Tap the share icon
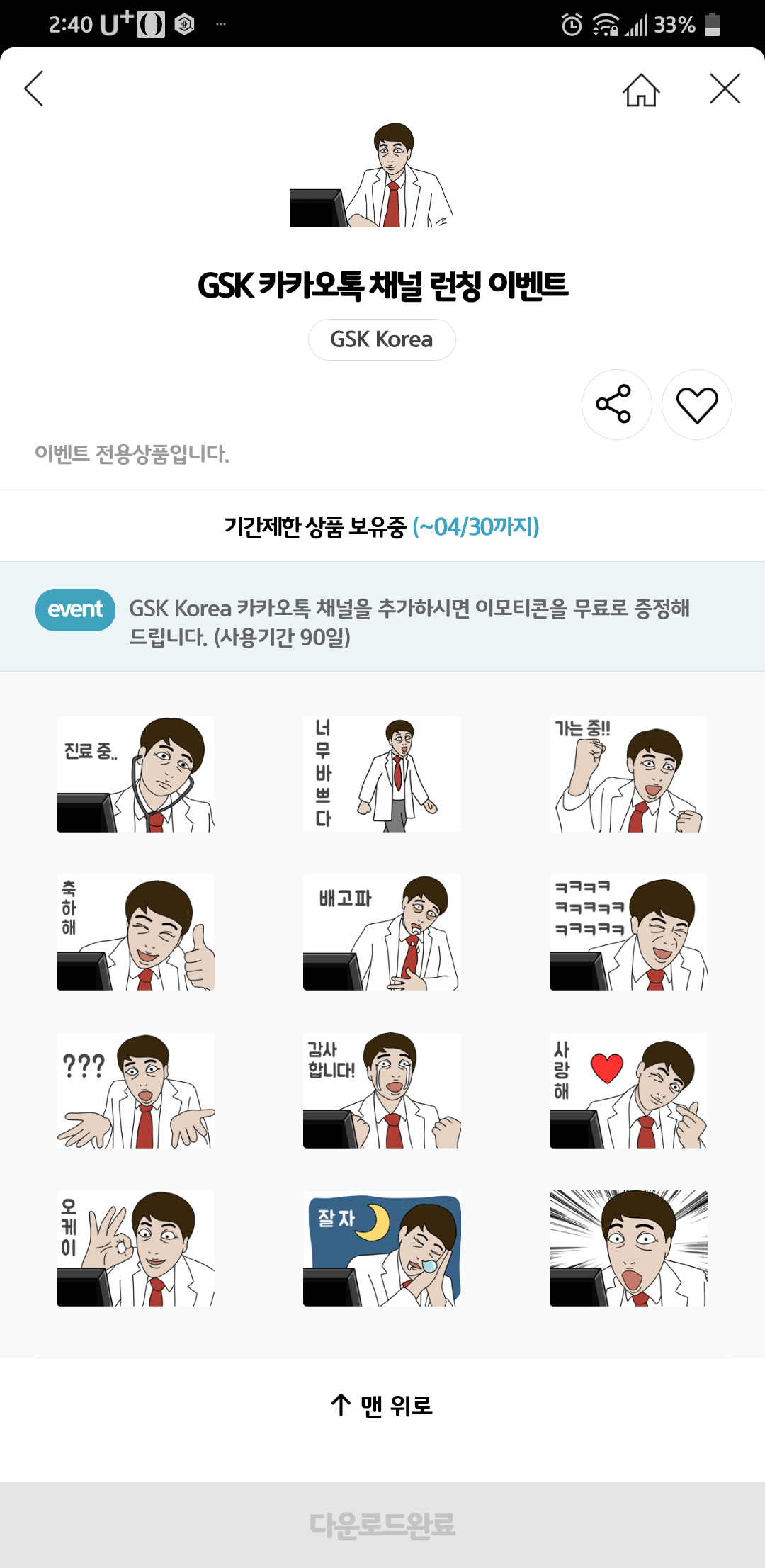 617,405
